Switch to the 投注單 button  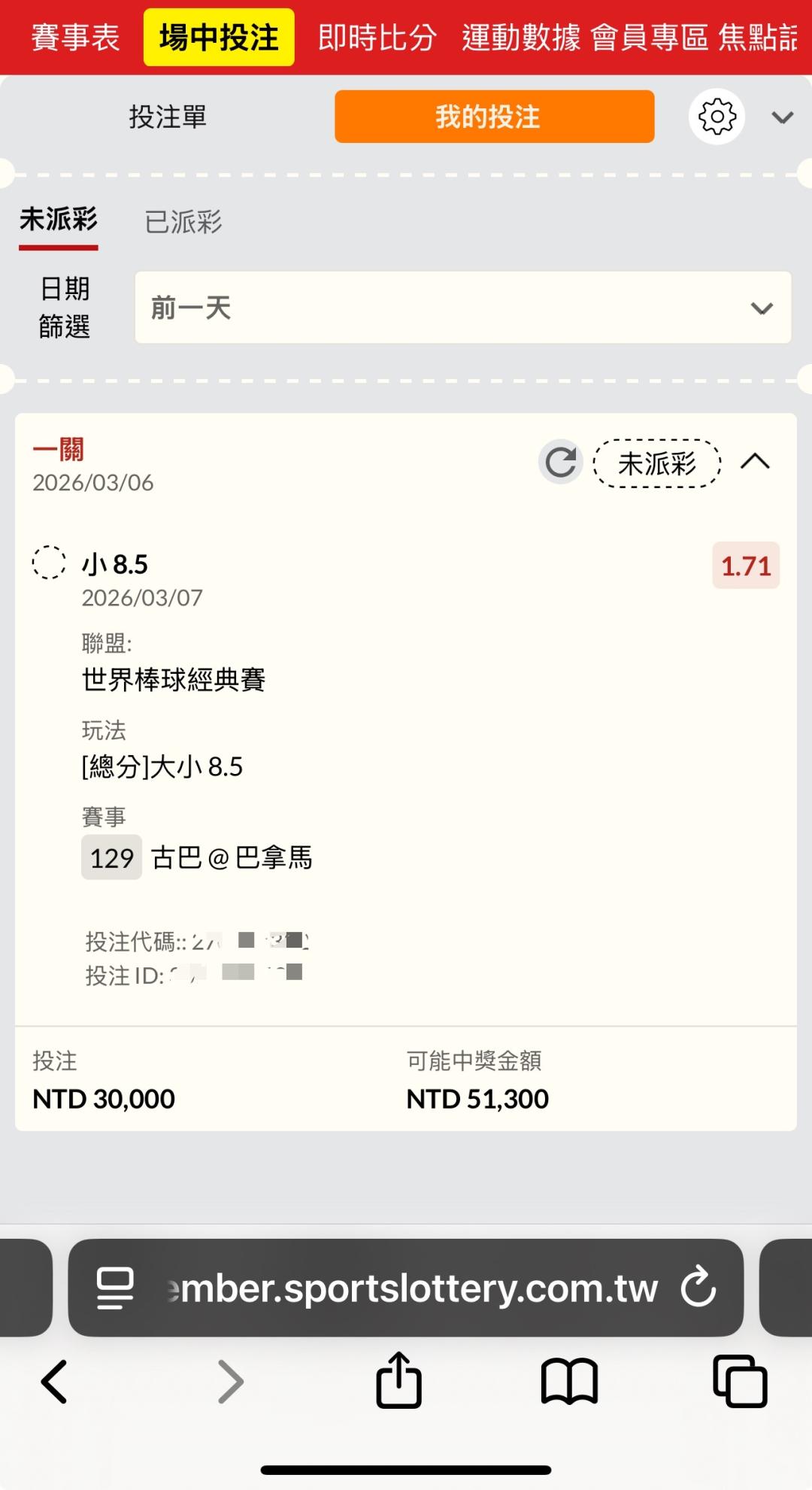[168, 117]
